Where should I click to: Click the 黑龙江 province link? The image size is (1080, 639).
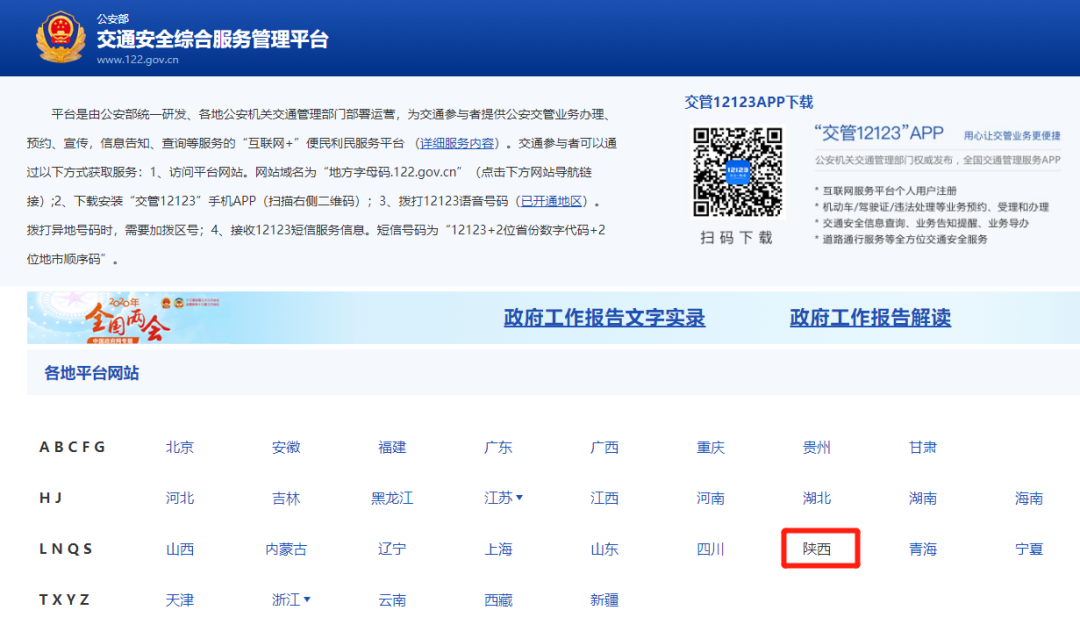(392, 498)
